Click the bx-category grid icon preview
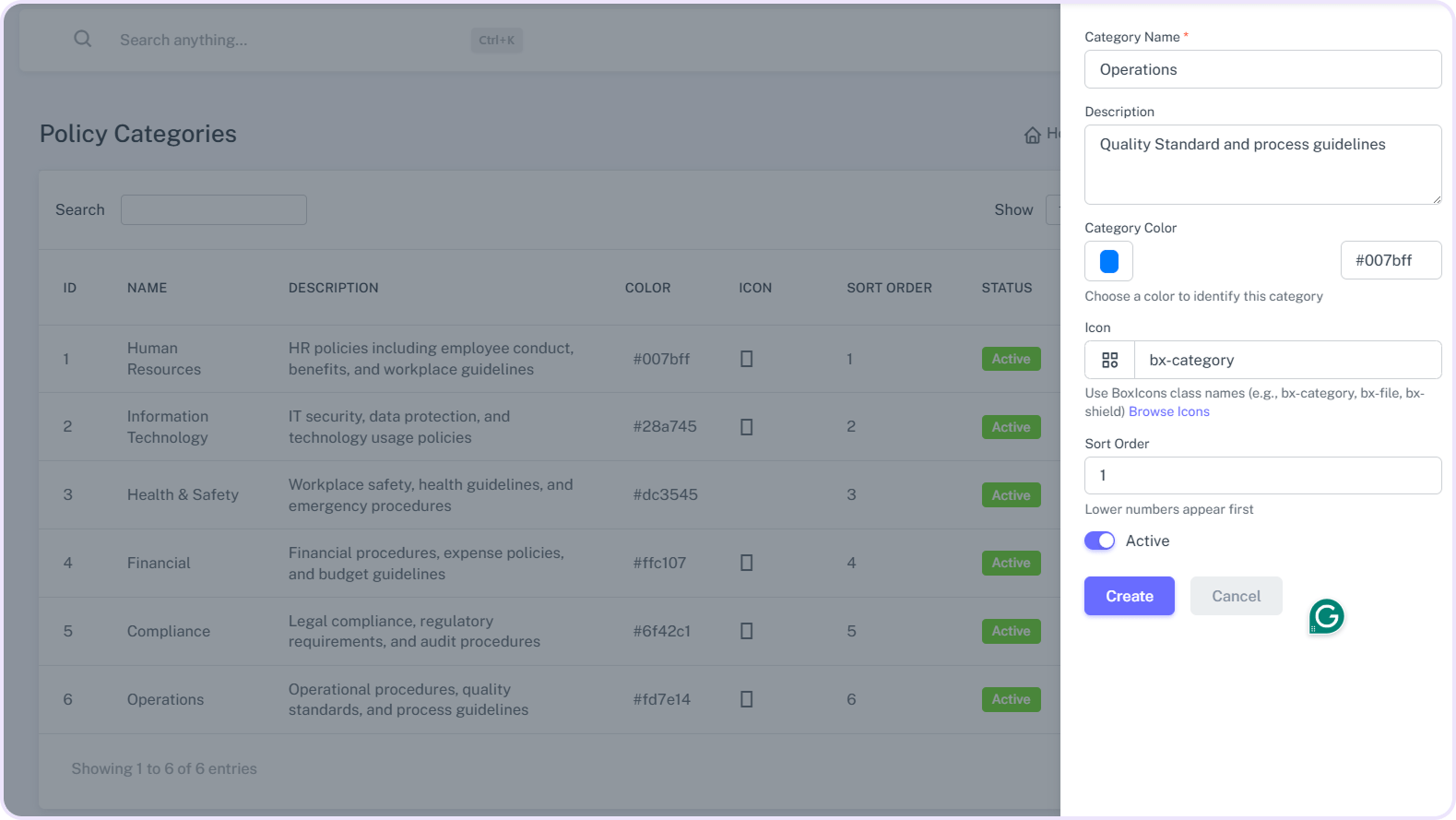The width and height of the screenshot is (1456, 820). coord(1109,360)
